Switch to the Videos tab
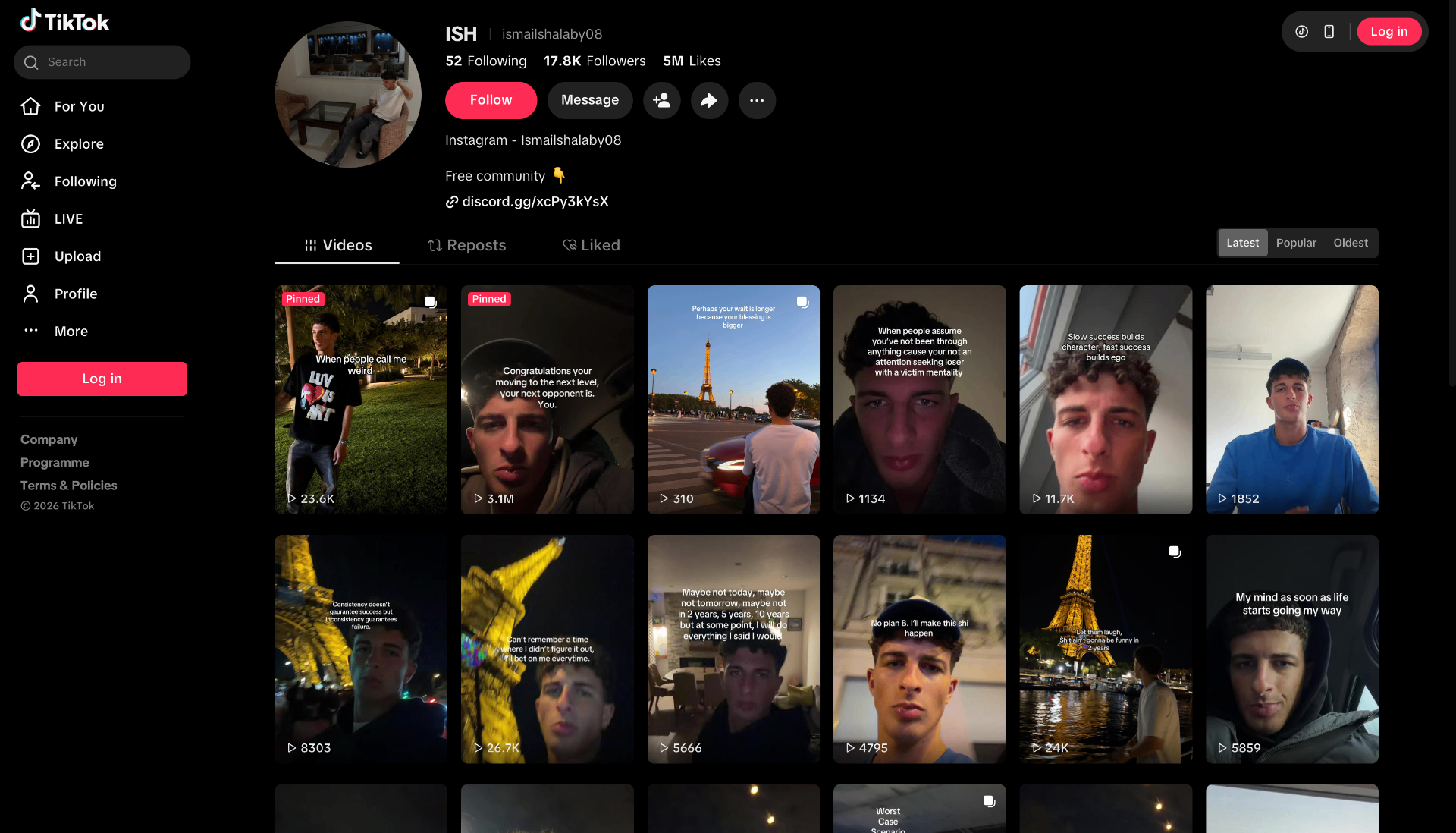 point(337,246)
